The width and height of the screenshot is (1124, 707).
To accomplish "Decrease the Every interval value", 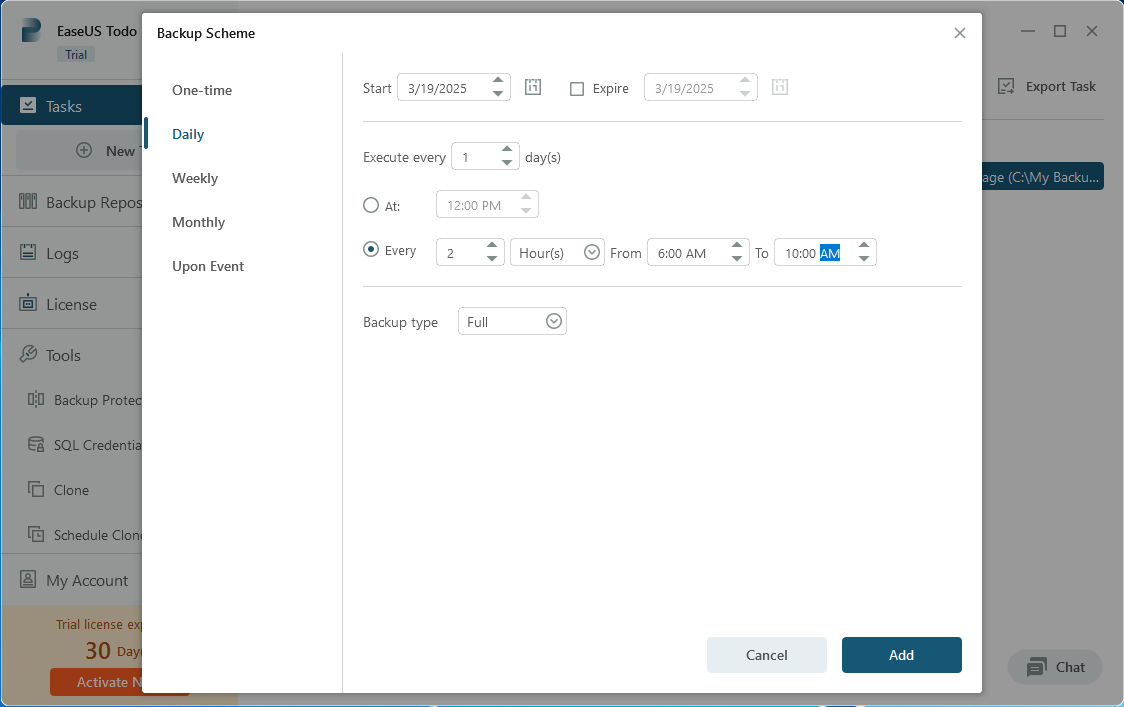I will 492,259.
